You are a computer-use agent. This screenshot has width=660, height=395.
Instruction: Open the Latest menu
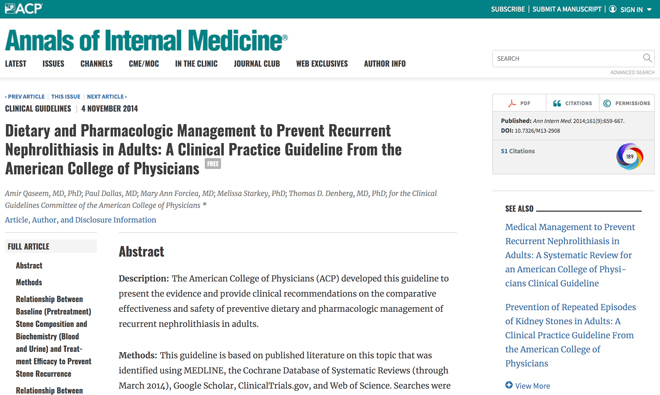pyautogui.click(x=16, y=64)
